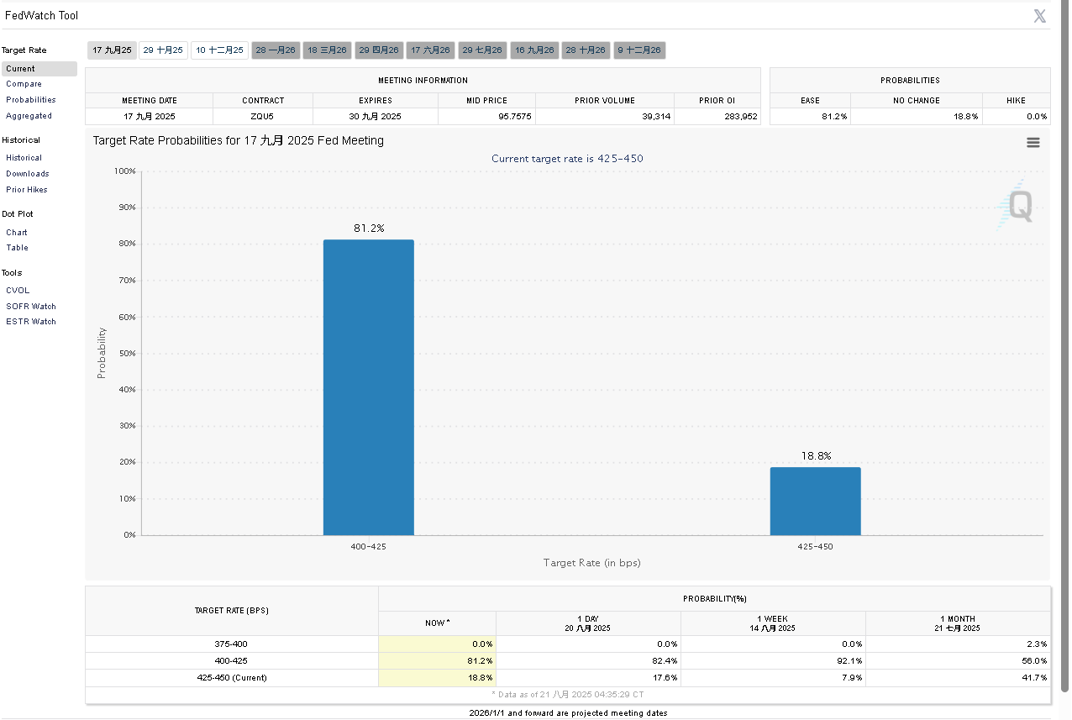Open the SOFR Watch tool
Screen dimensions: 1072x720
pyautogui.click(x=31, y=306)
